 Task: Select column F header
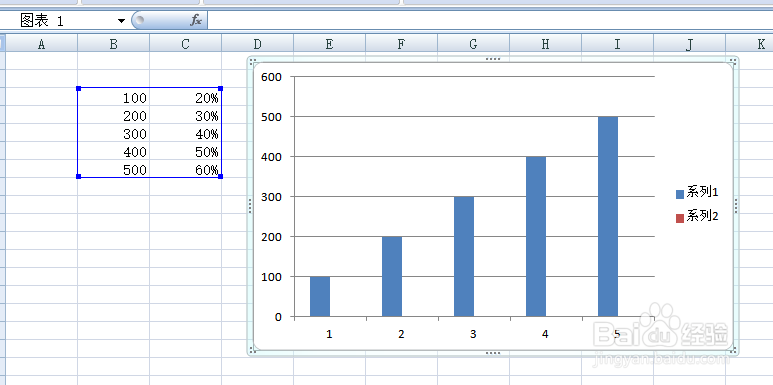[401, 44]
